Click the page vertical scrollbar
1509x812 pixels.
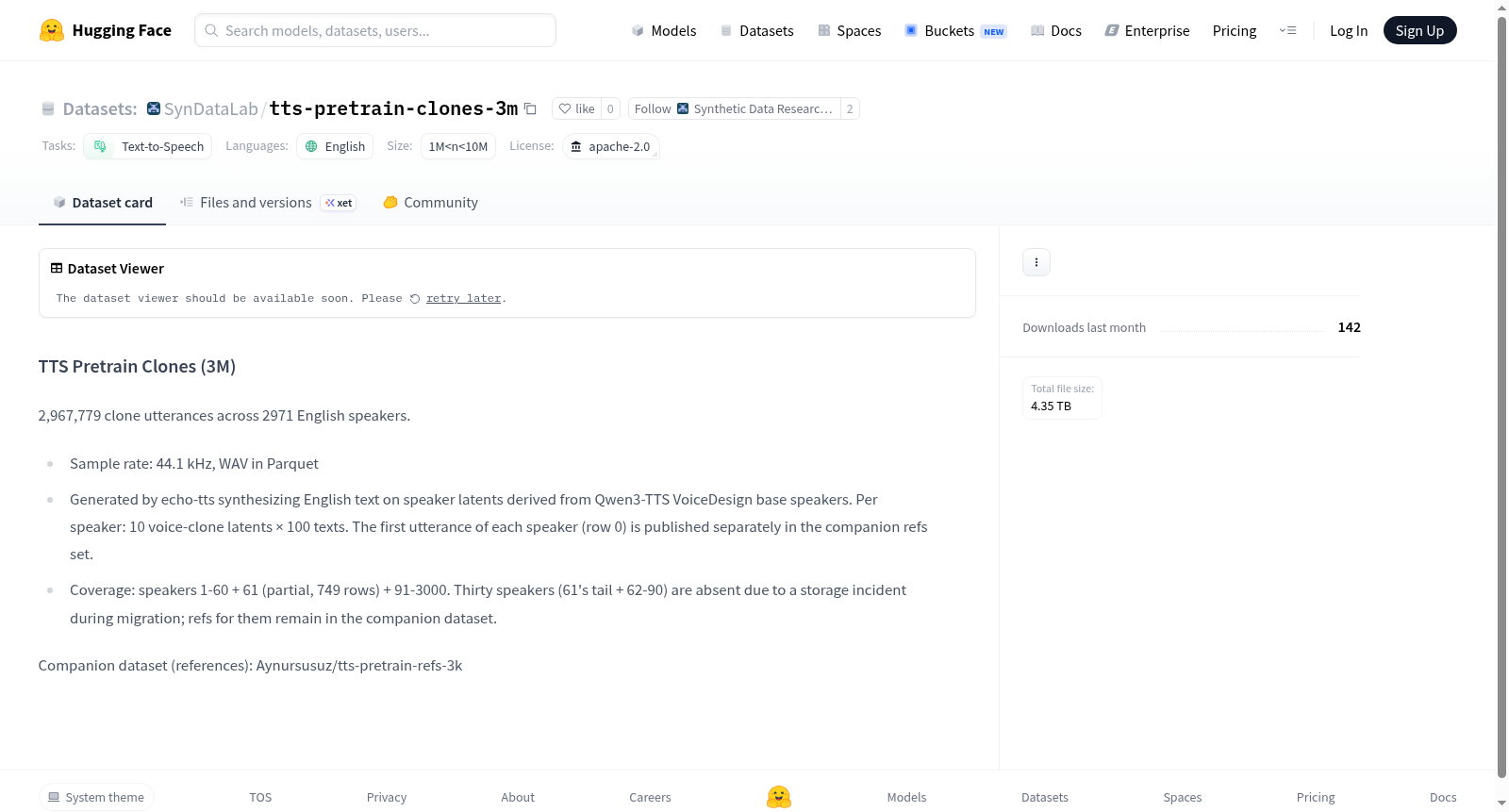pyautogui.click(x=1501, y=396)
